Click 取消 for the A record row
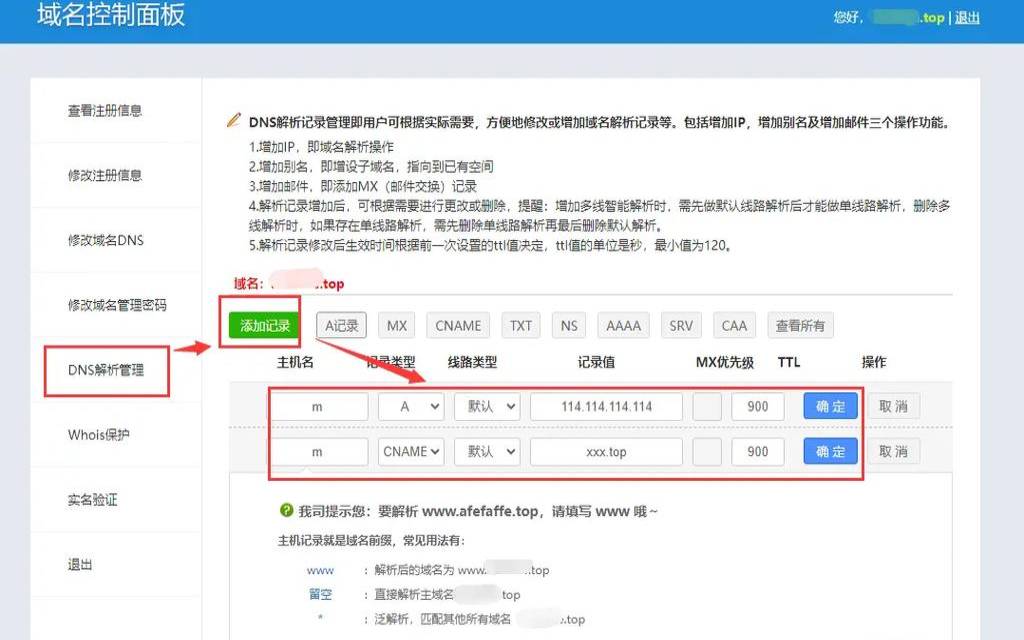This screenshot has width=1024, height=640. click(893, 406)
